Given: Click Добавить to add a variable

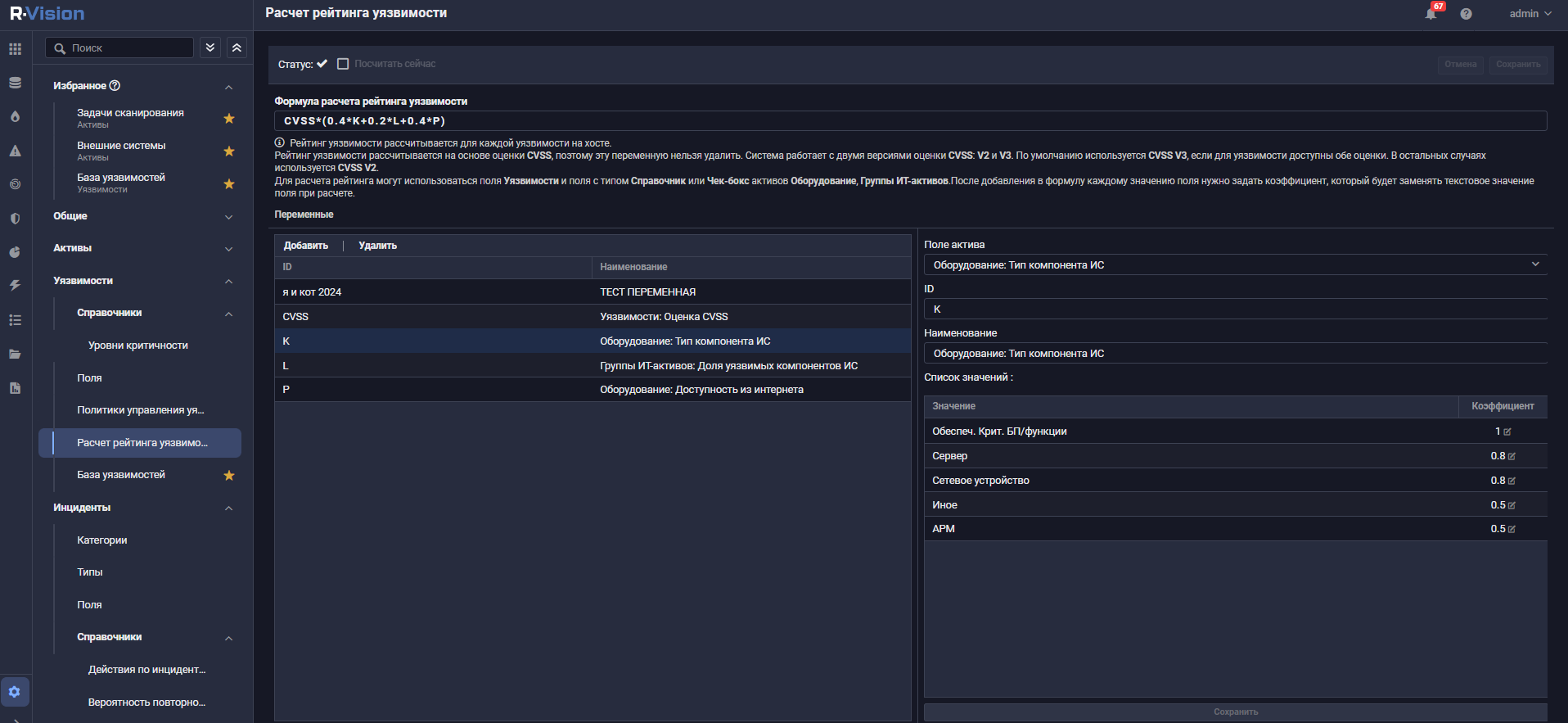Looking at the screenshot, I should pyautogui.click(x=305, y=246).
